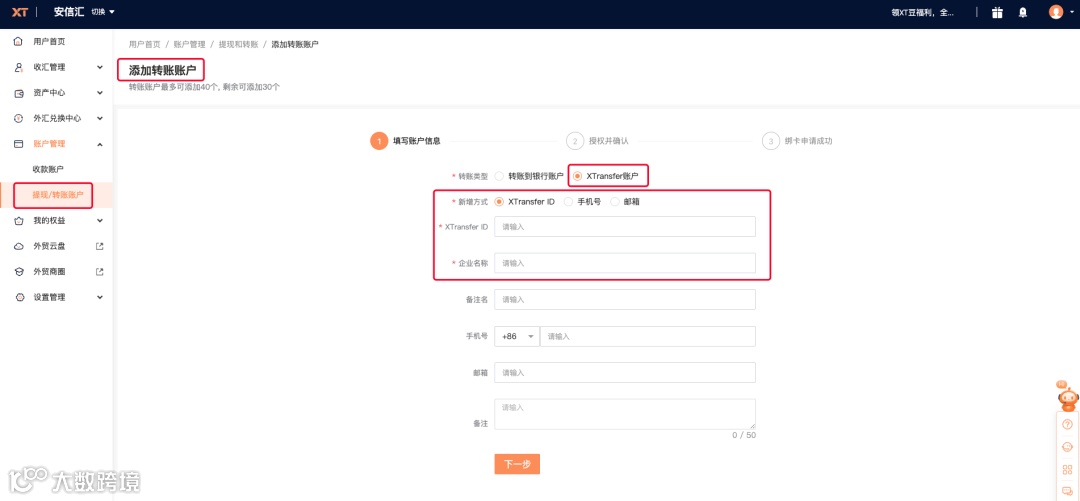Click the 设置管理 gear icon
1080x501 pixels.
point(19,297)
